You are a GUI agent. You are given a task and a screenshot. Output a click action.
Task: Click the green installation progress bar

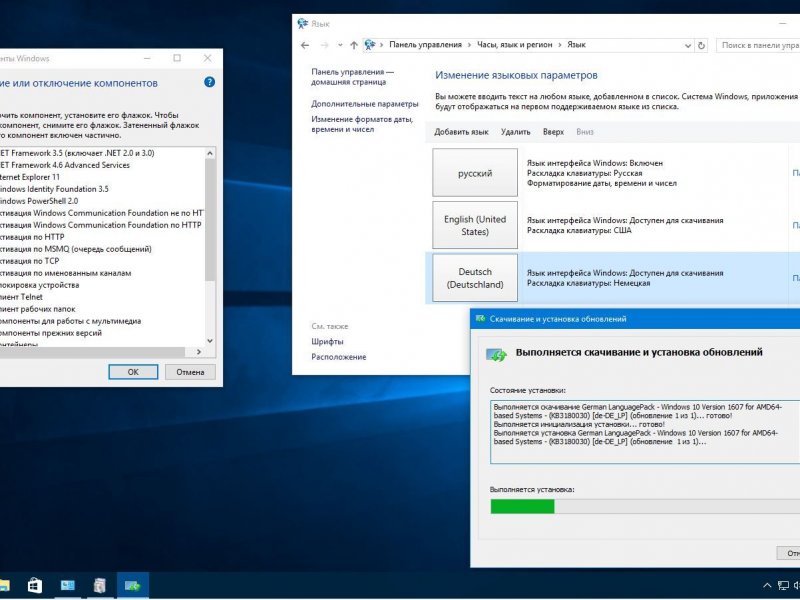coord(522,506)
